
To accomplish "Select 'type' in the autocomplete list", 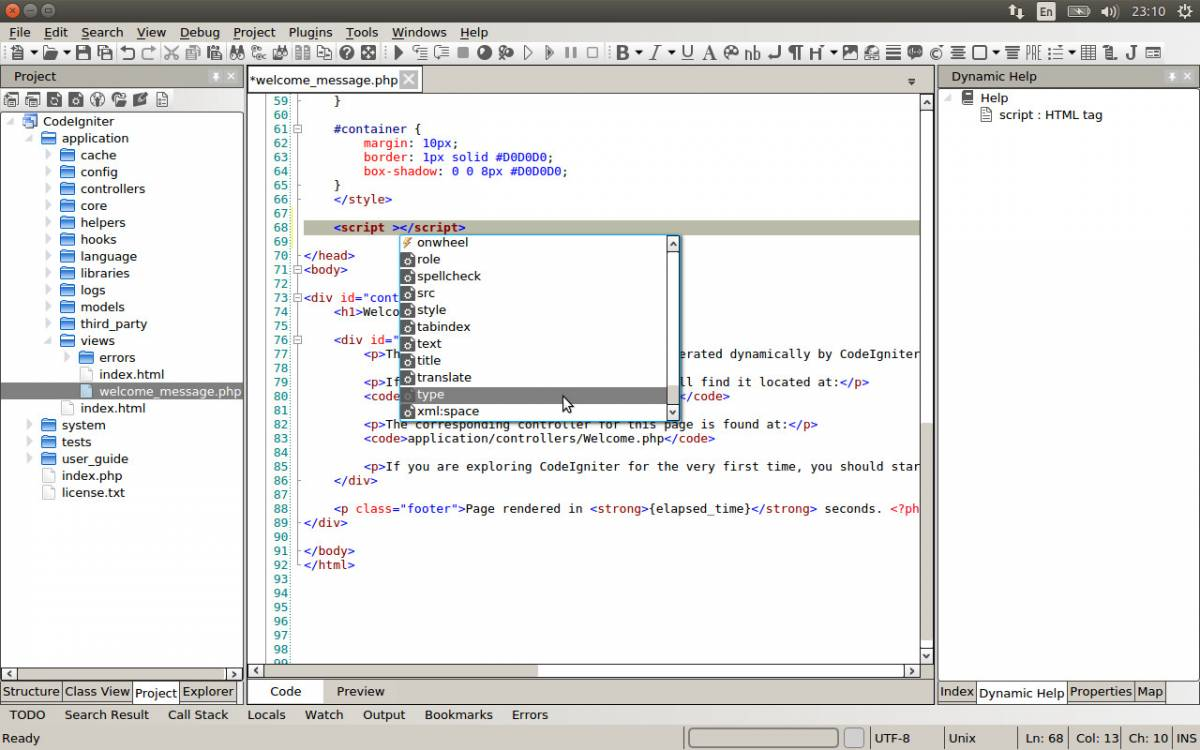I will click(532, 394).
